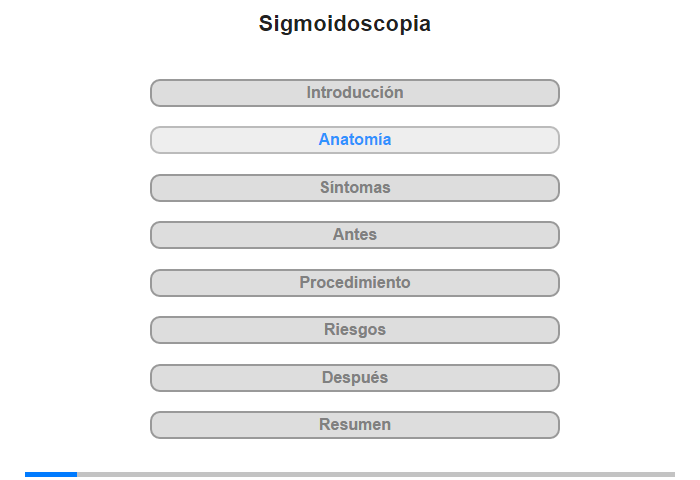The width and height of the screenshot is (700, 480).
Task: Click the Introducción label text
Action: [x=354, y=92]
